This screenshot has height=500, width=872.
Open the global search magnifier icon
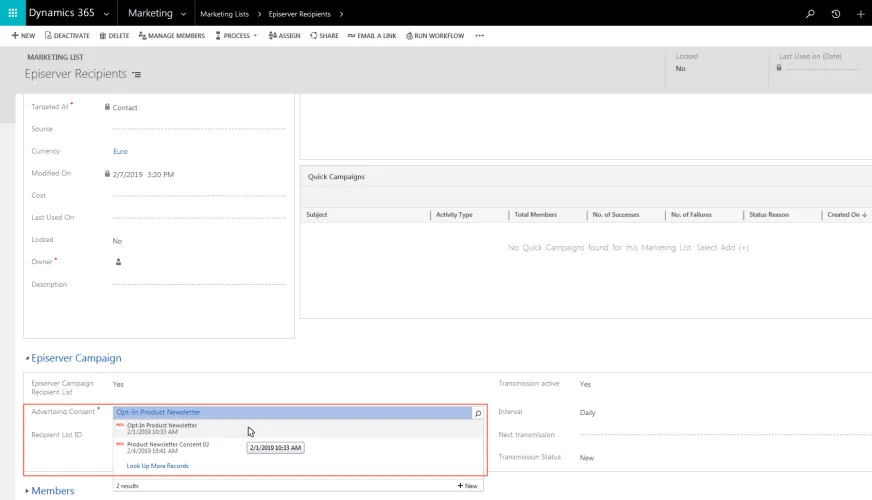click(x=810, y=14)
